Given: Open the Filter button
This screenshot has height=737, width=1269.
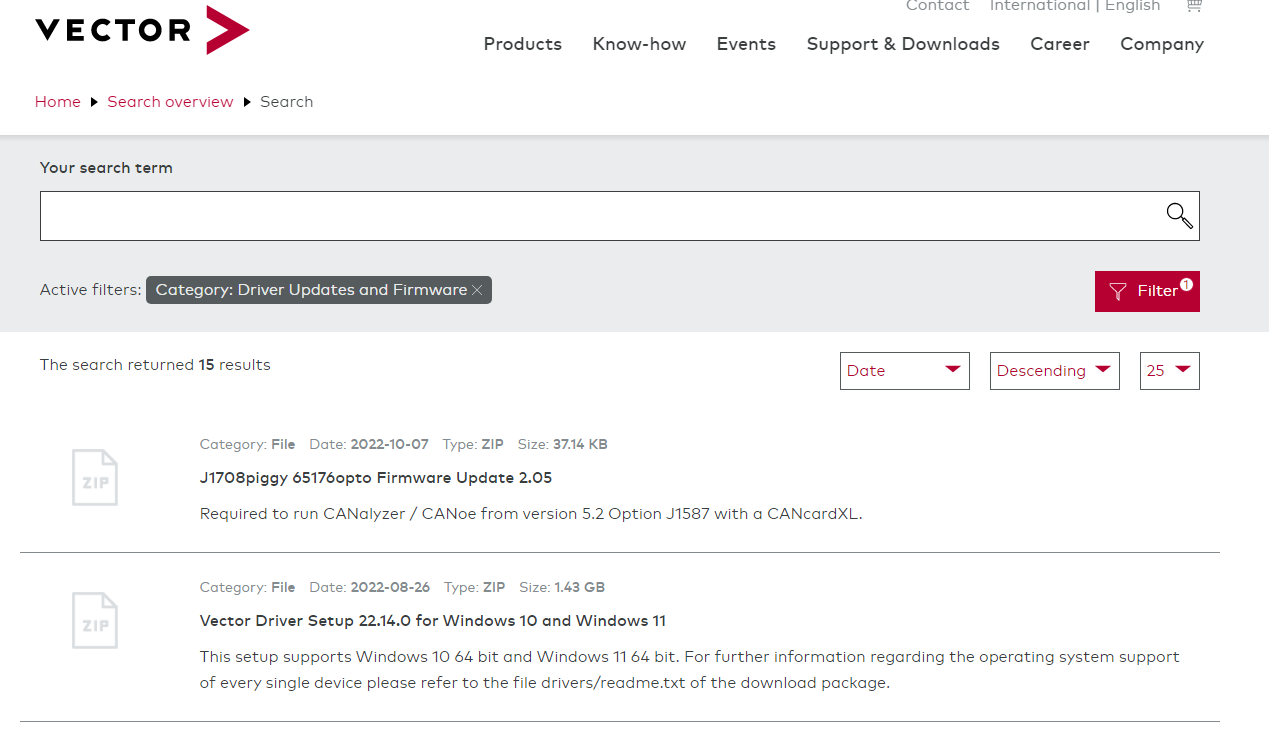Looking at the screenshot, I should (x=1147, y=291).
